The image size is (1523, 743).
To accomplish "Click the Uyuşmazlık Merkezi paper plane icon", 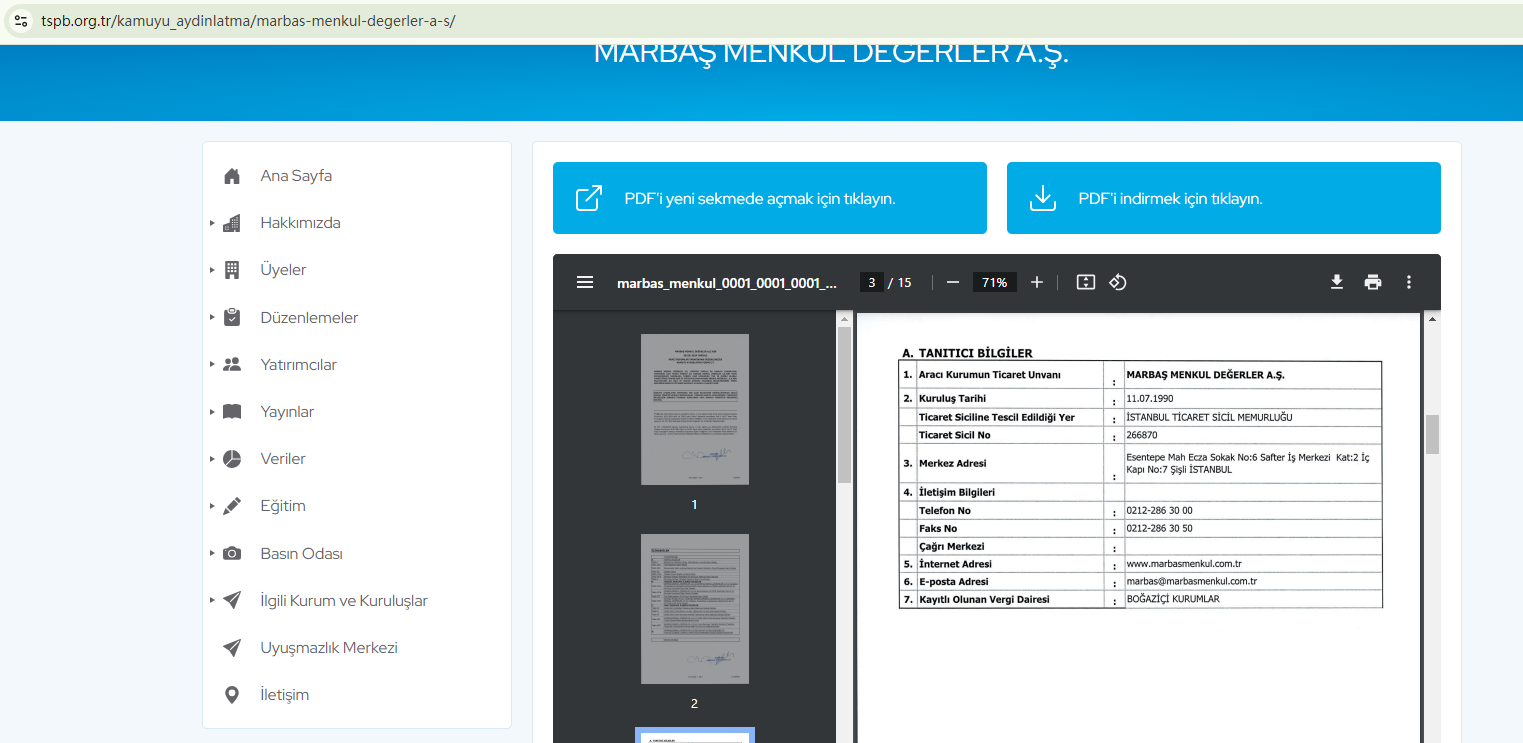I will pos(232,648).
